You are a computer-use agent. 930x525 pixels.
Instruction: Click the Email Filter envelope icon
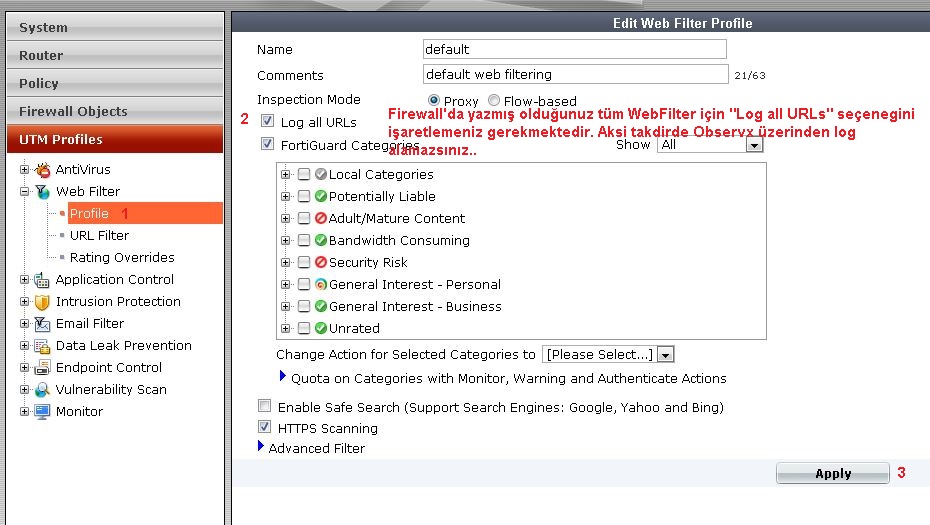[x=42, y=324]
